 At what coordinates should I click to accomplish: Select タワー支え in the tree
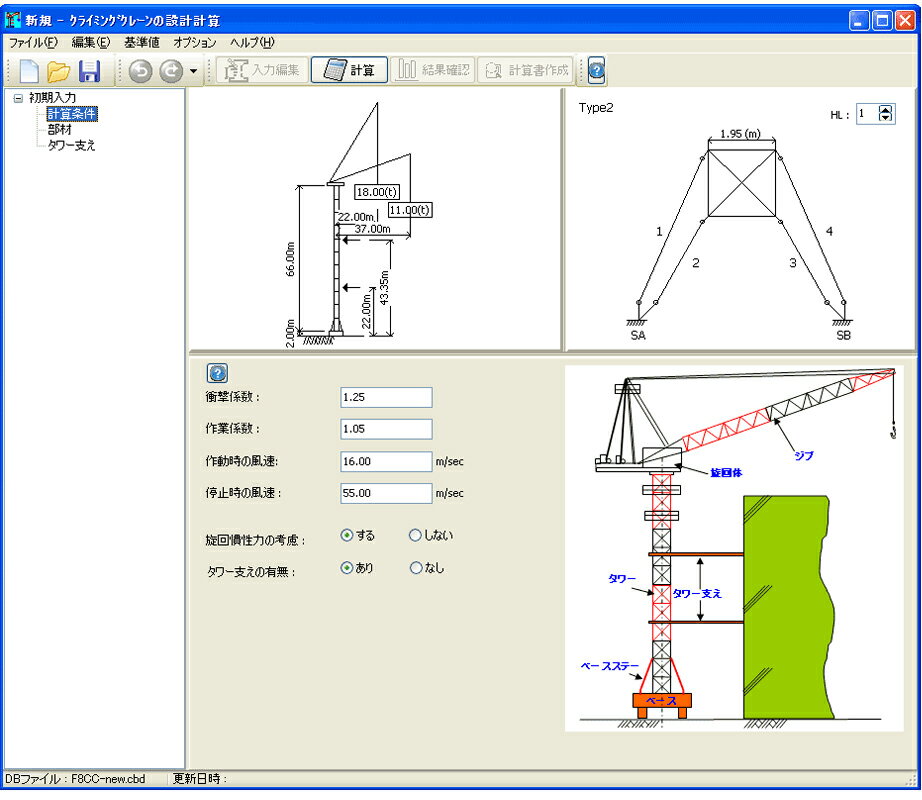(71, 145)
